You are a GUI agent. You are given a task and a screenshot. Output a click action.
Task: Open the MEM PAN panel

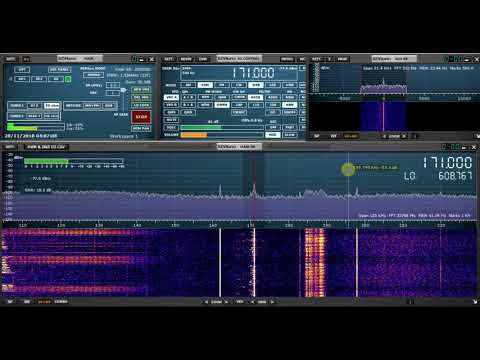[x=141, y=128]
